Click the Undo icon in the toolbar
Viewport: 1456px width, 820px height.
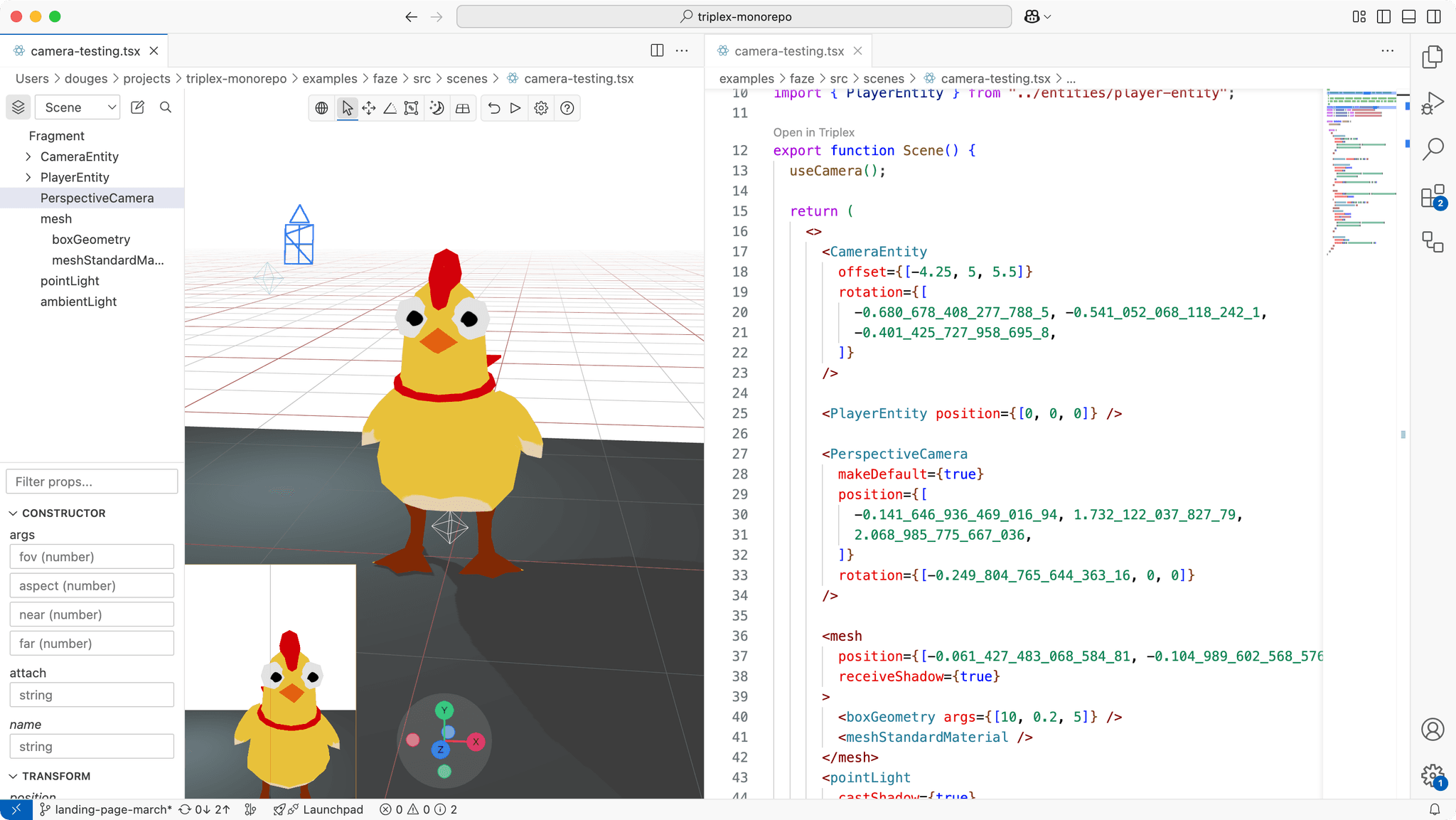point(494,108)
